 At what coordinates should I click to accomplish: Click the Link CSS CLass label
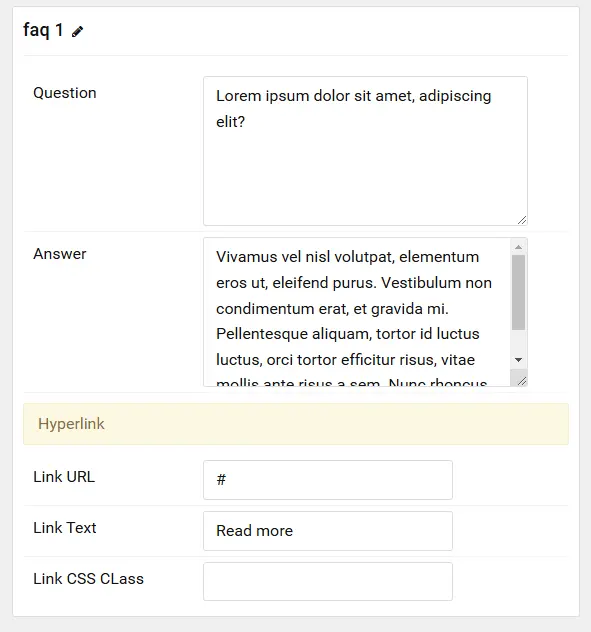88,579
